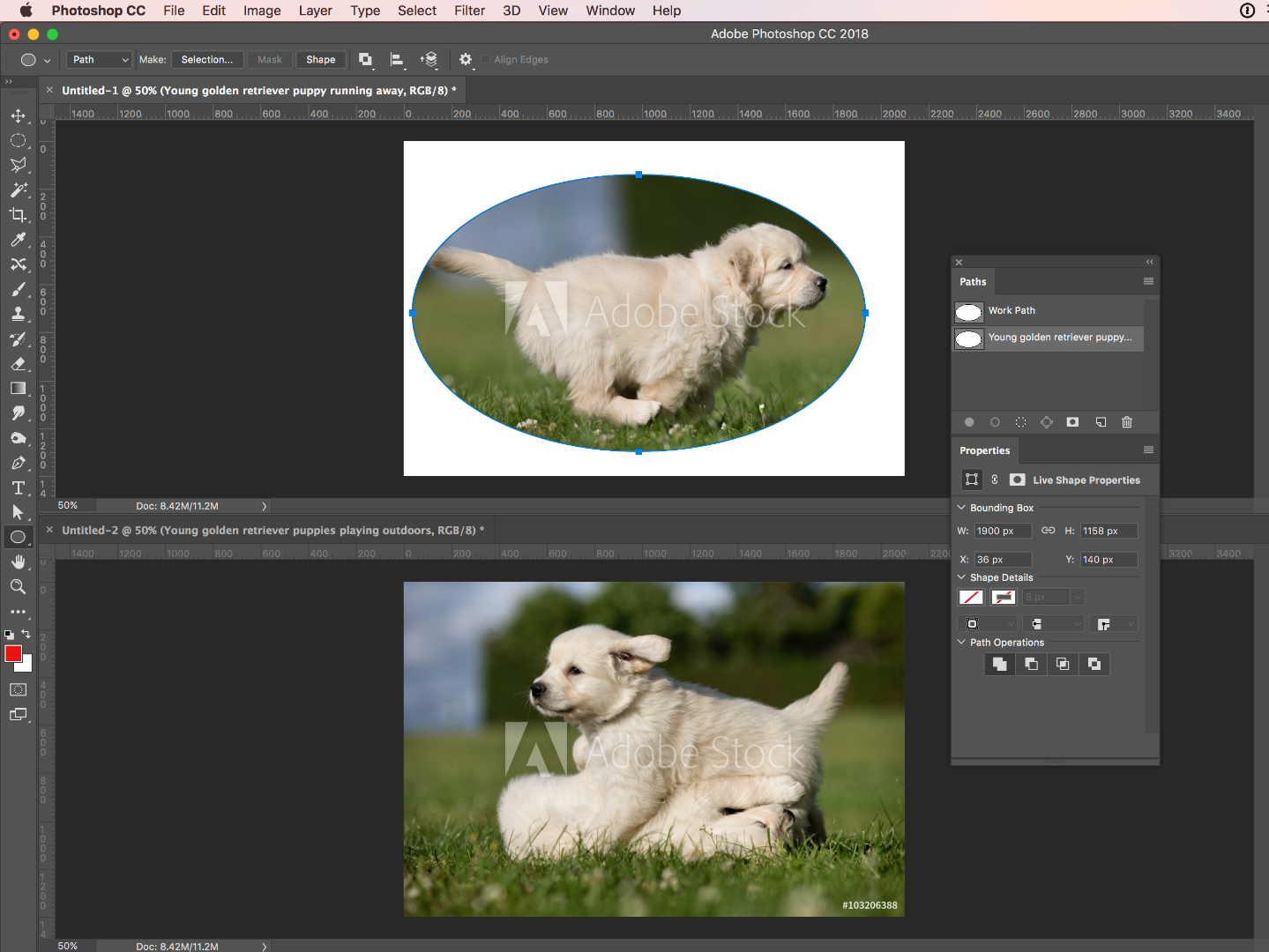Viewport: 1269px width, 952px height.
Task: Open gear geometry options
Action: pos(466,60)
